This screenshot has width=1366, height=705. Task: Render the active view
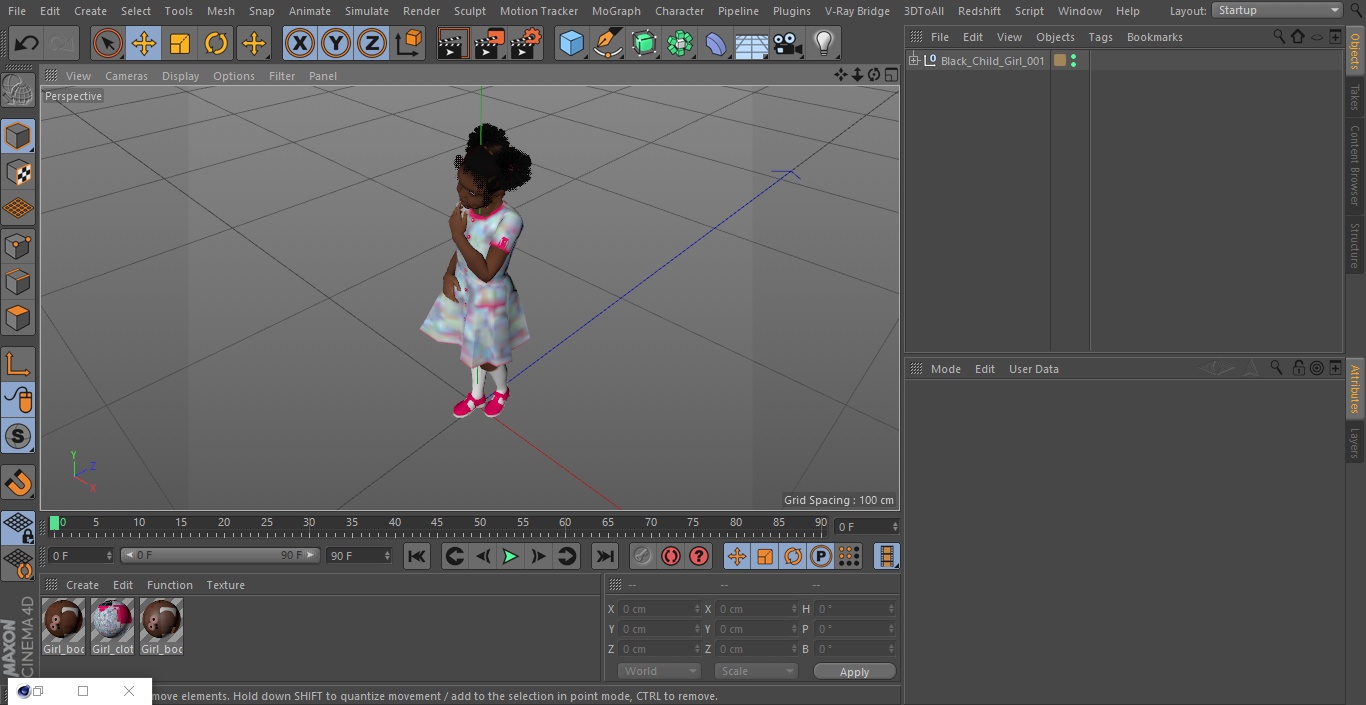[x=453, y=43]
